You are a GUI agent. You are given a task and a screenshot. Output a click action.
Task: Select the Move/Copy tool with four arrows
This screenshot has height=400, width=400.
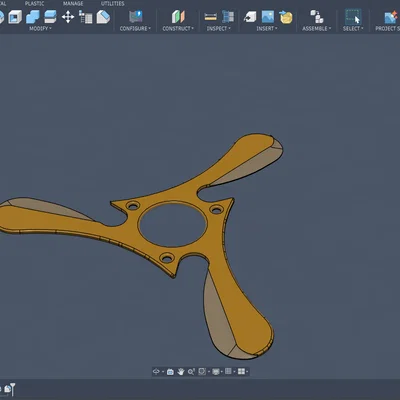coord(68,17)
